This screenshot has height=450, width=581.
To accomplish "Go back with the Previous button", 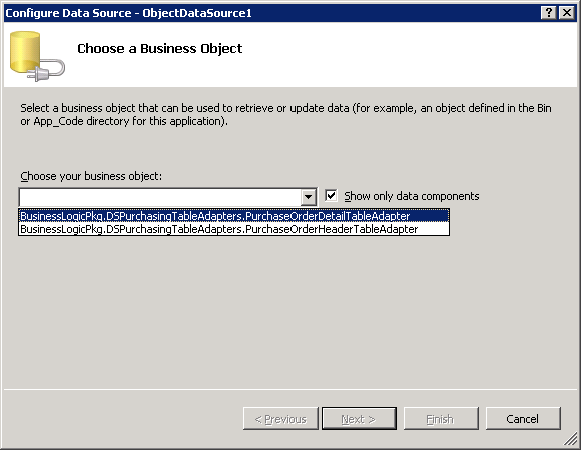I will (x=280, y=419).
